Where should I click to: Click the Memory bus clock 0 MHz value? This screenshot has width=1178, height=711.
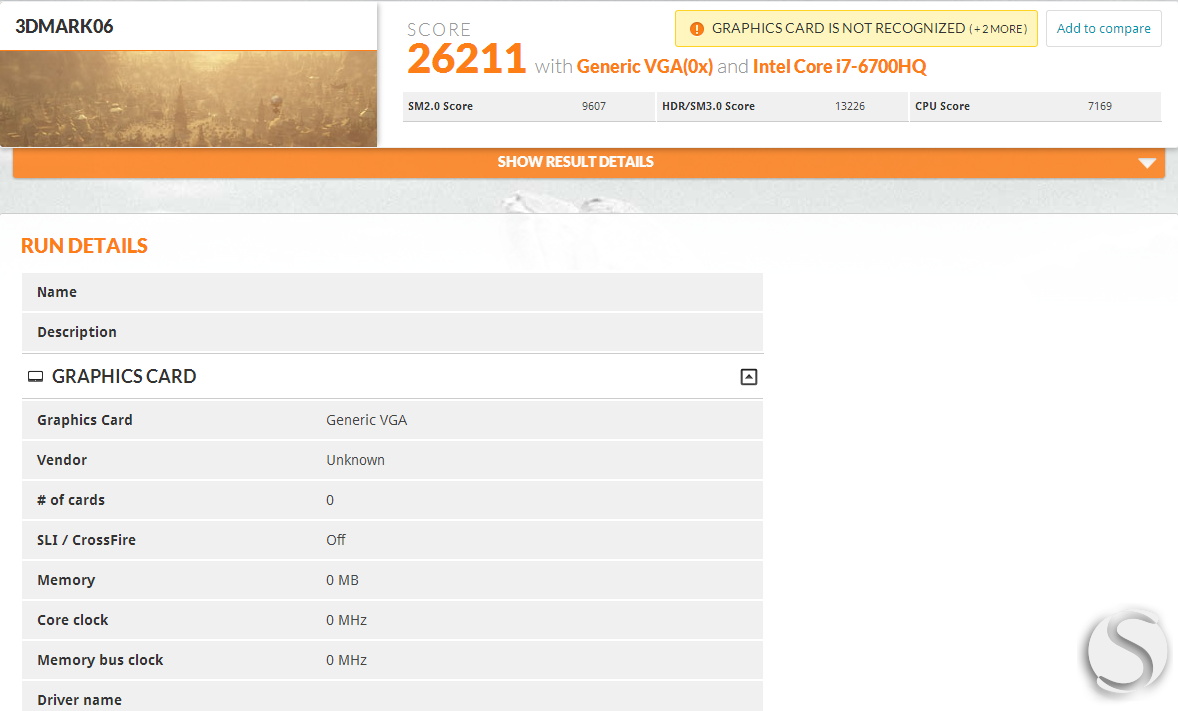tap(346, 660)
